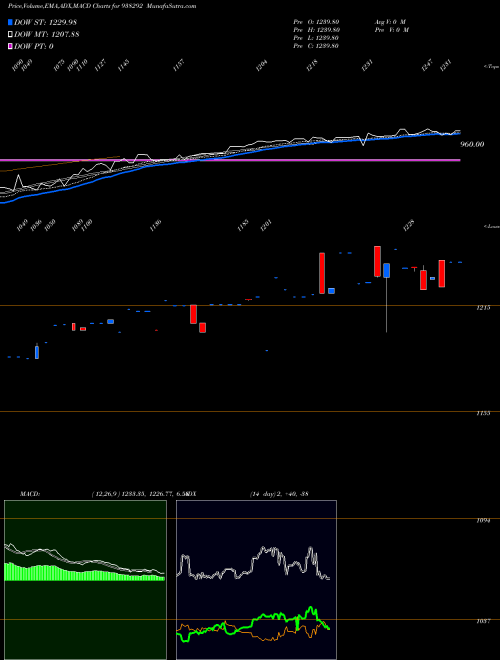Select the 'DOW MT: 1207.88' legend text

point(47,34)
